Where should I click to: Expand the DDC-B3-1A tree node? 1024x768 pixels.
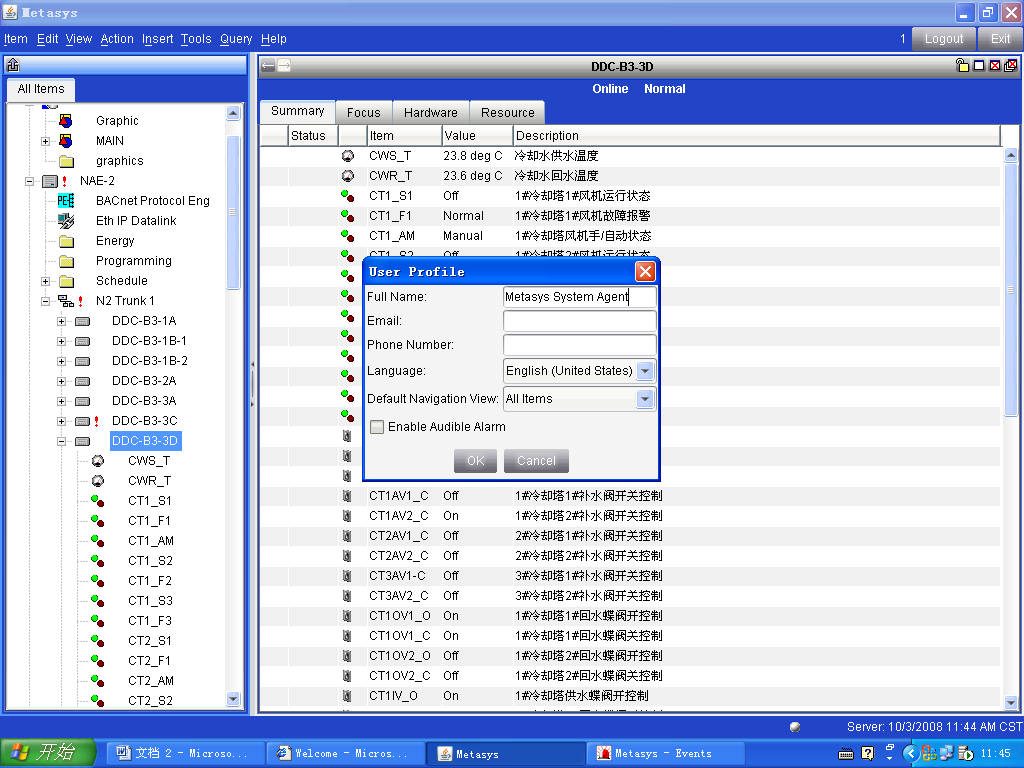click(62, 321)
